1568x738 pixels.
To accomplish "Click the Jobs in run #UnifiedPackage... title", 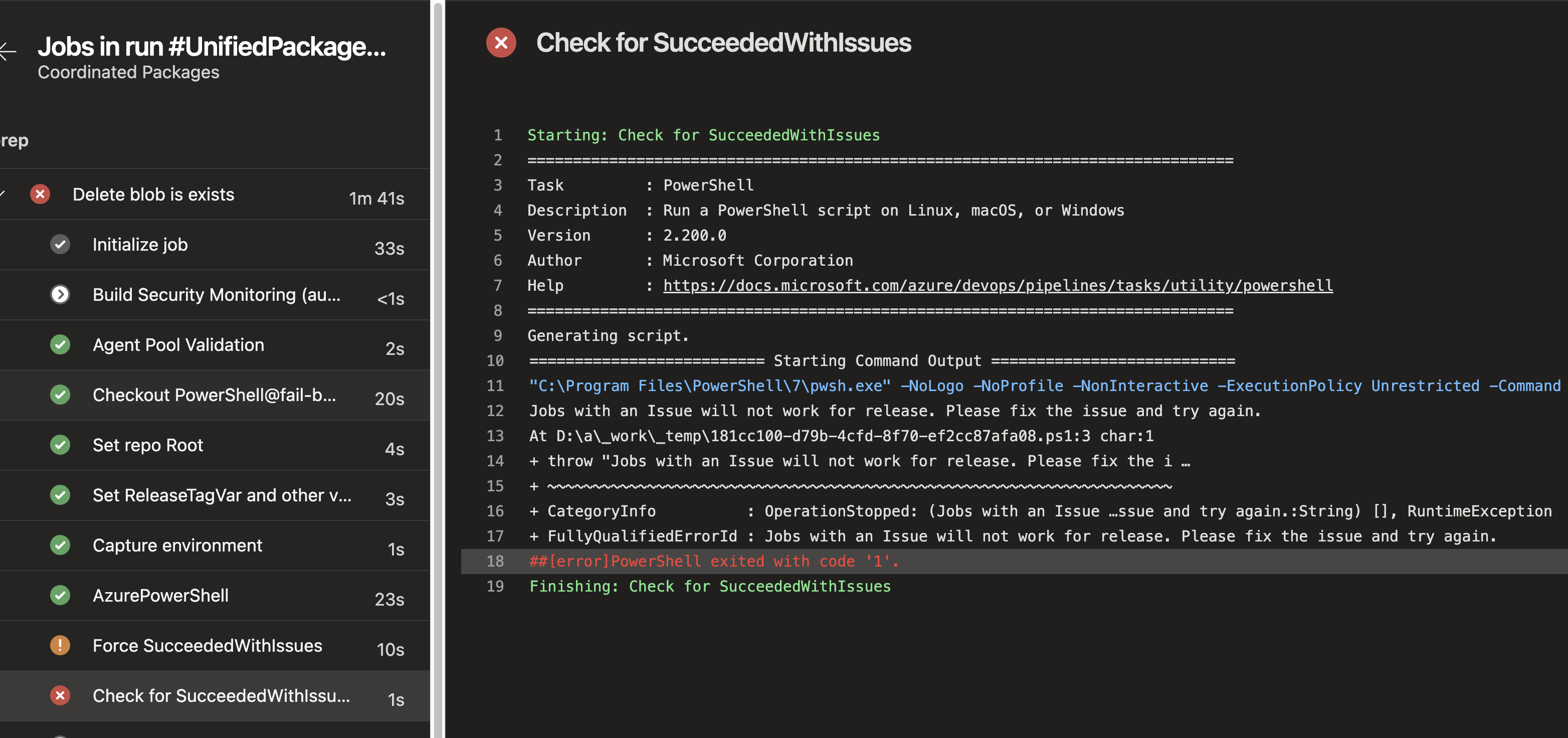I will point(212,47).
